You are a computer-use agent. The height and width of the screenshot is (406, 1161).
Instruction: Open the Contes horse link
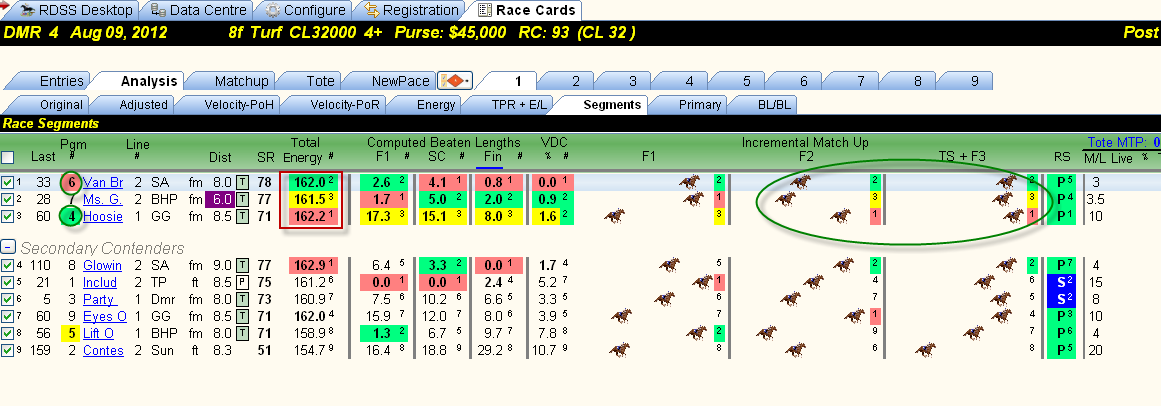click(103, 350)
